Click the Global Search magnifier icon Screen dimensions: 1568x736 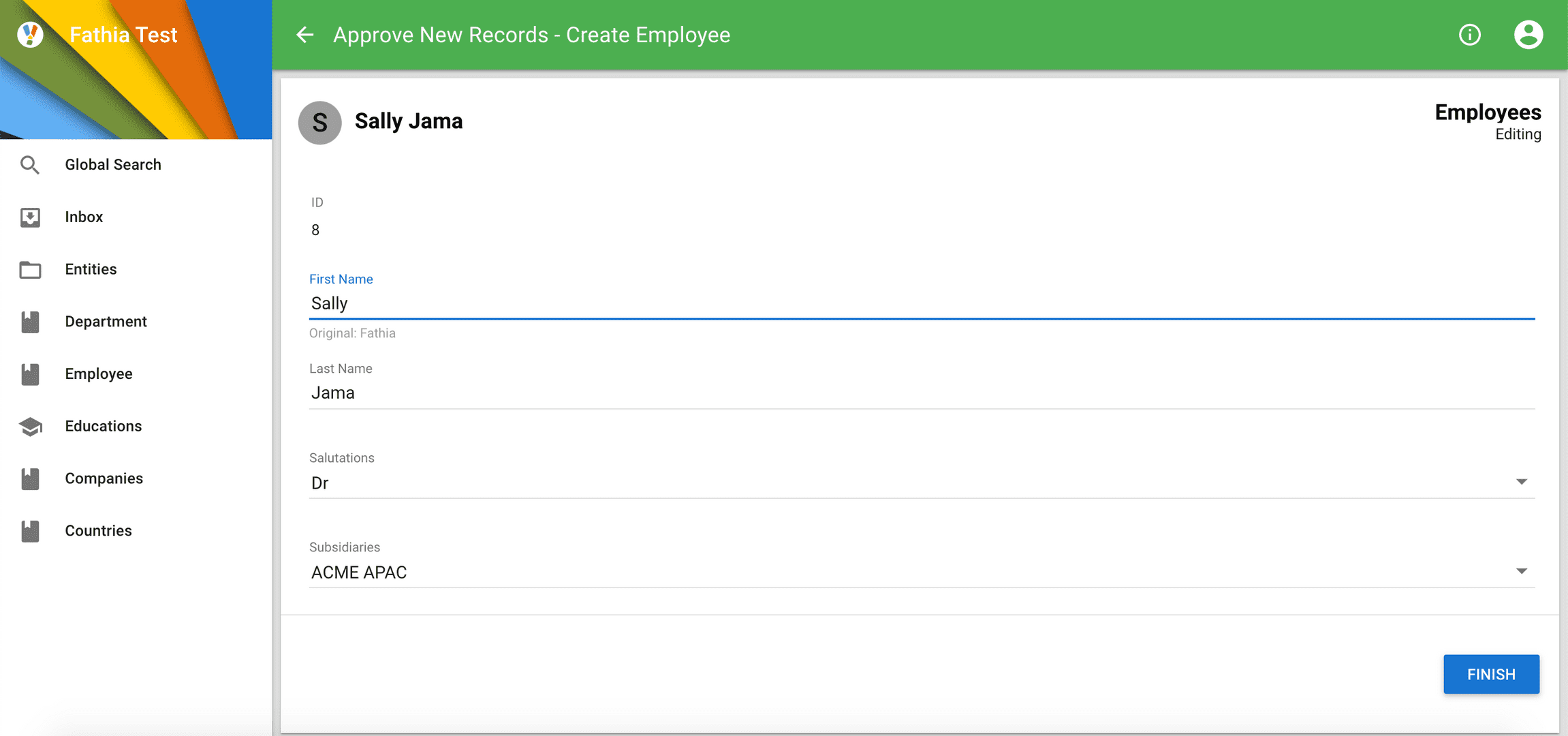pyautogui.click(x=30, y=165)
